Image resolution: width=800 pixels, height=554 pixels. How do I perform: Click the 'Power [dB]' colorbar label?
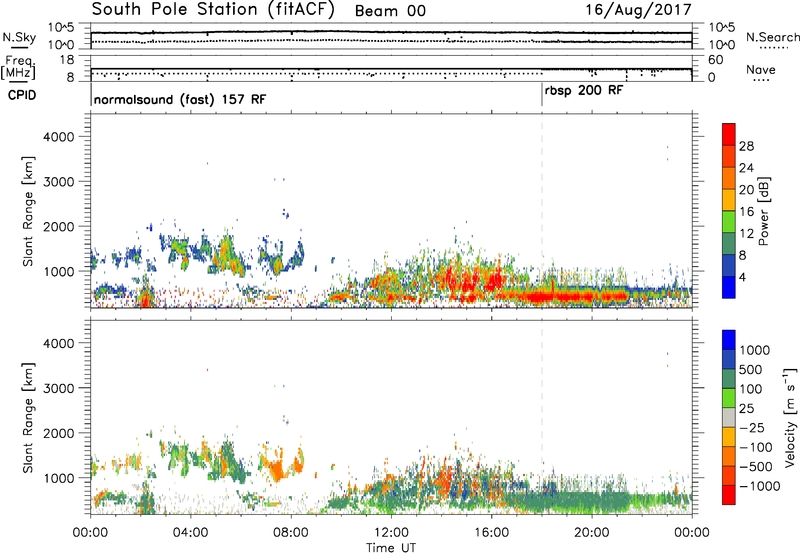[x=764, y=211]
